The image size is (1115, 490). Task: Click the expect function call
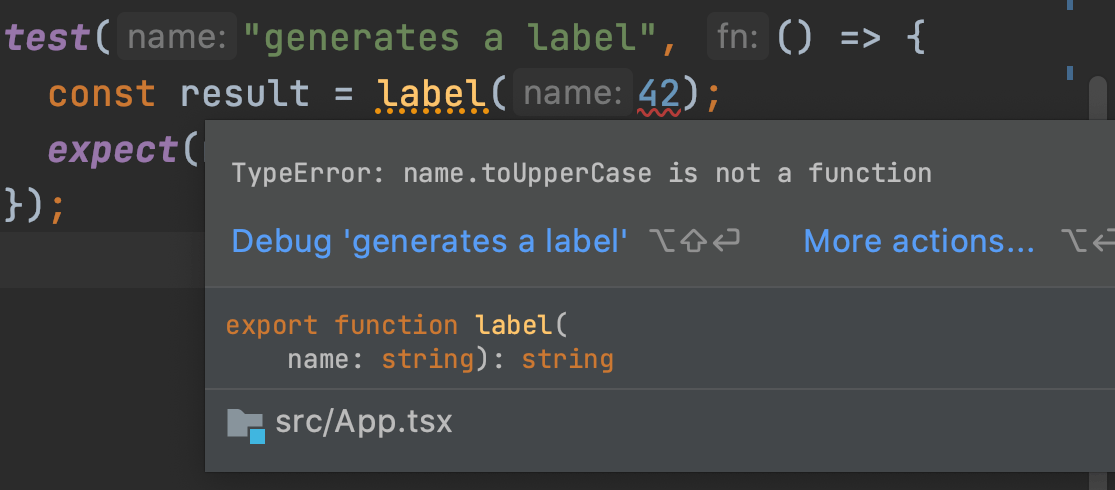click(114, 150)
